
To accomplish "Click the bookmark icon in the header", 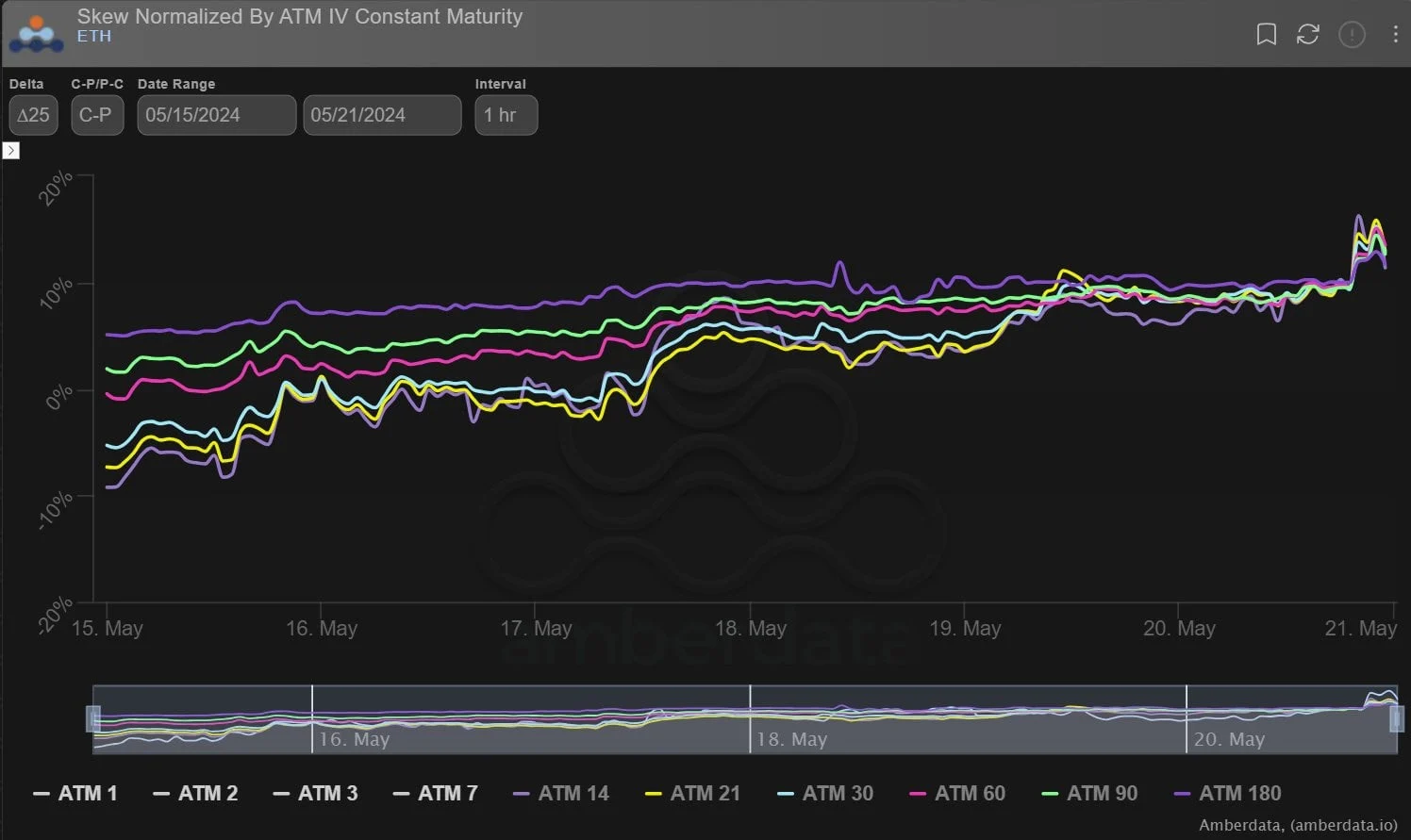I will 1267,35.
